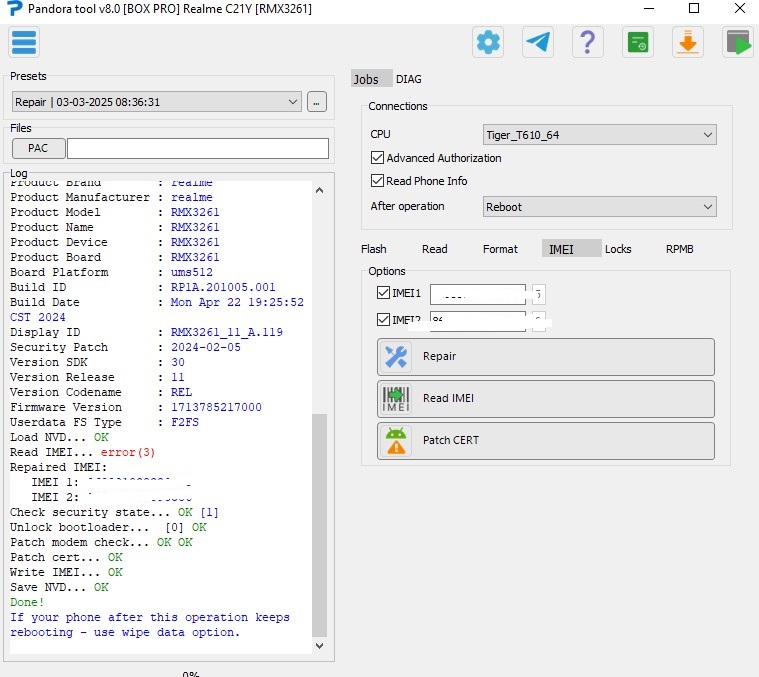Click the log scroll up arrow
Screen dimensions: 759x677
click(x=319, y=191)
